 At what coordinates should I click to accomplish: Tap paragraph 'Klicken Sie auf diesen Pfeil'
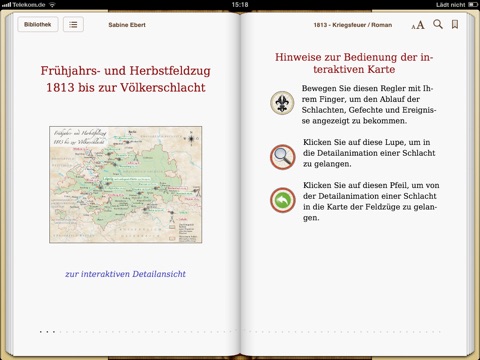[371, 201]
